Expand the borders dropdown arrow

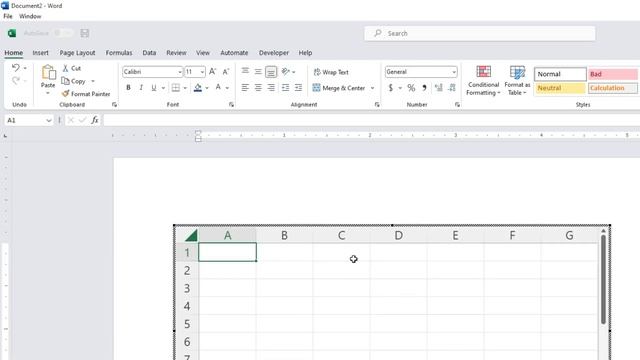[185, 88]
